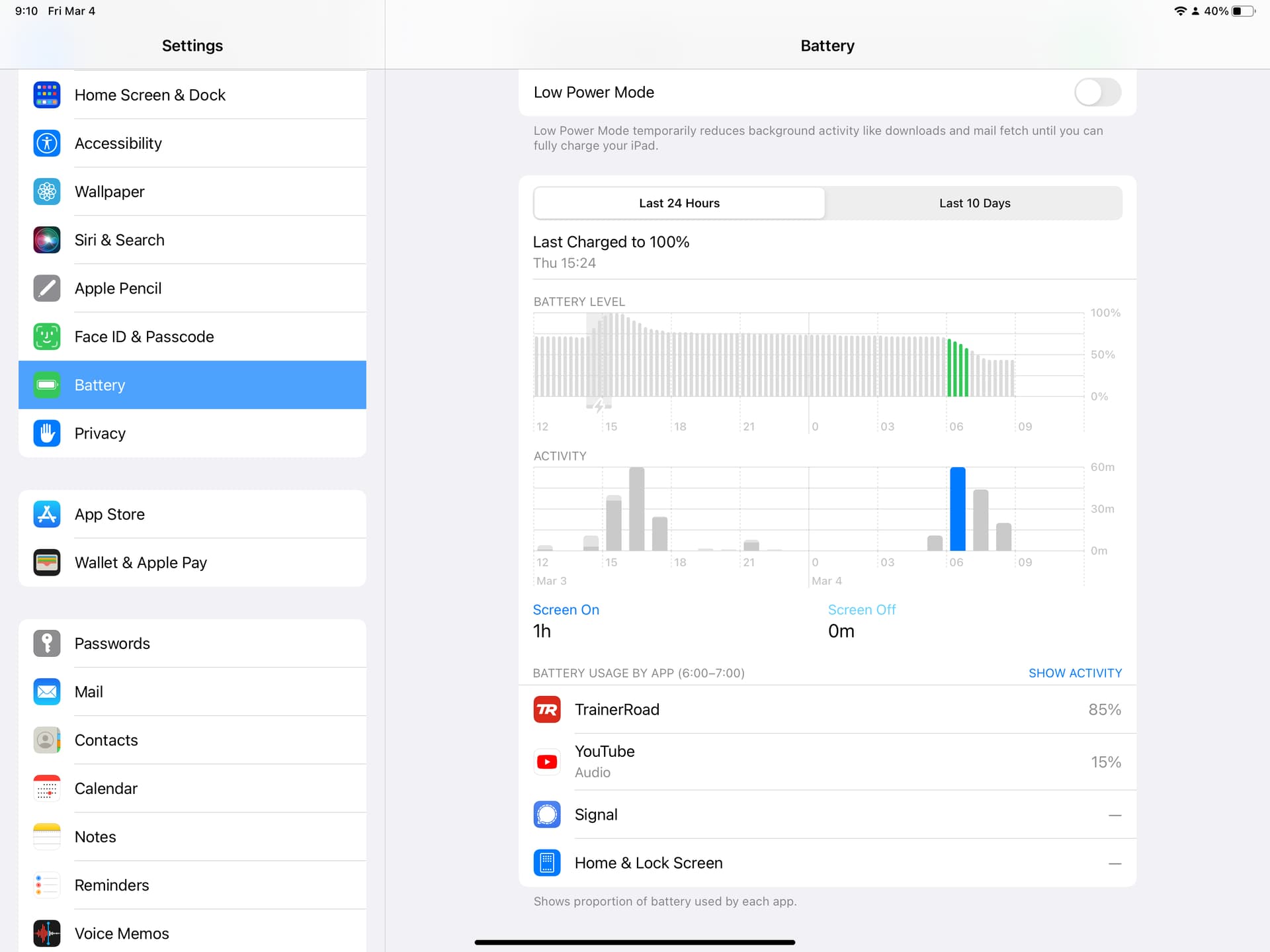Tap the Contacts icon

click(x=47, y=740)
